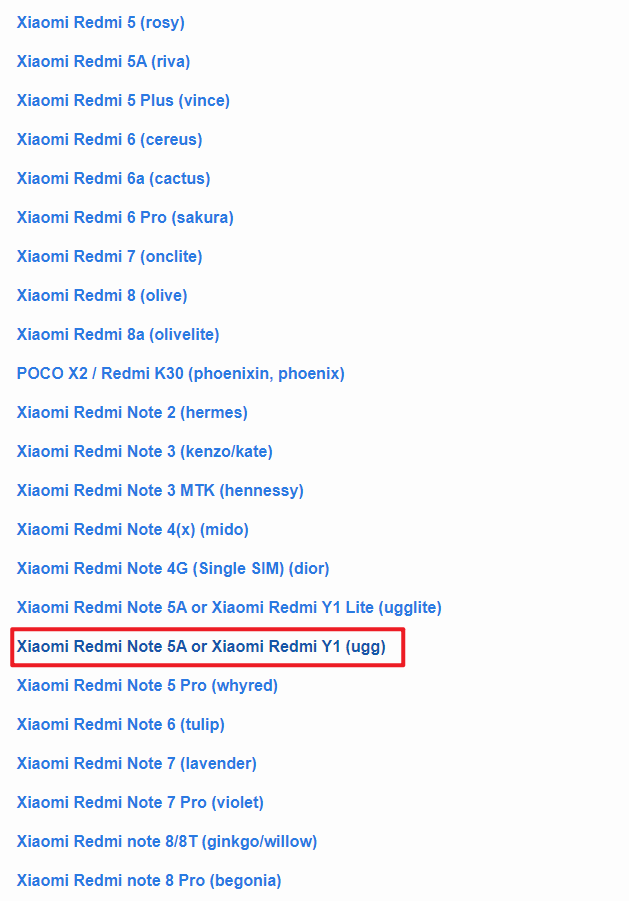The height and width of the screenshot is (901, 629).
Task: Select Redmi Note 7 Pro (violet) link
Action: coord(140,803)
